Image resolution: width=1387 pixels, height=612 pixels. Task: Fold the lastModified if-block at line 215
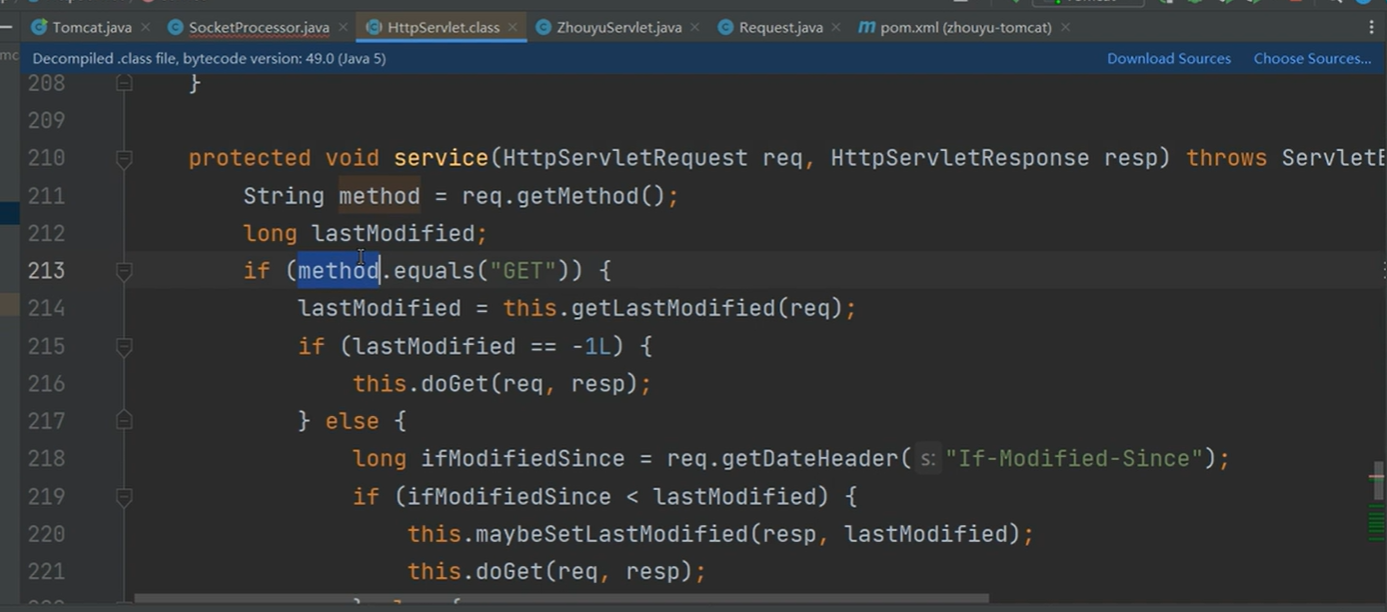124,346
